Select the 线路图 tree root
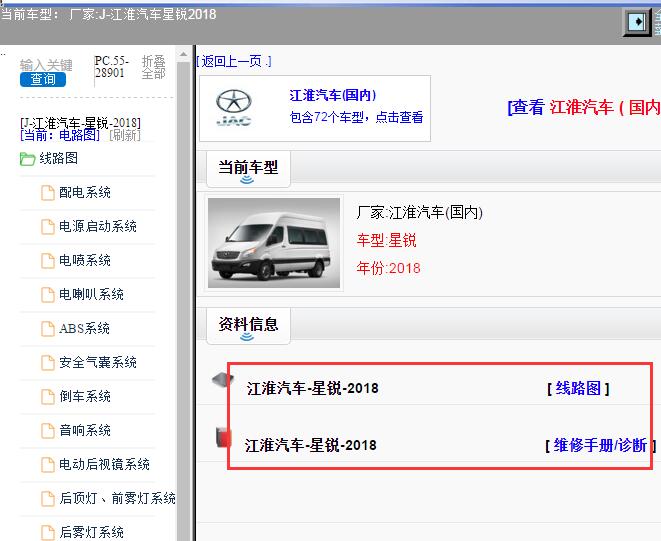Viewport: 661px width, 541px height. 59,159
